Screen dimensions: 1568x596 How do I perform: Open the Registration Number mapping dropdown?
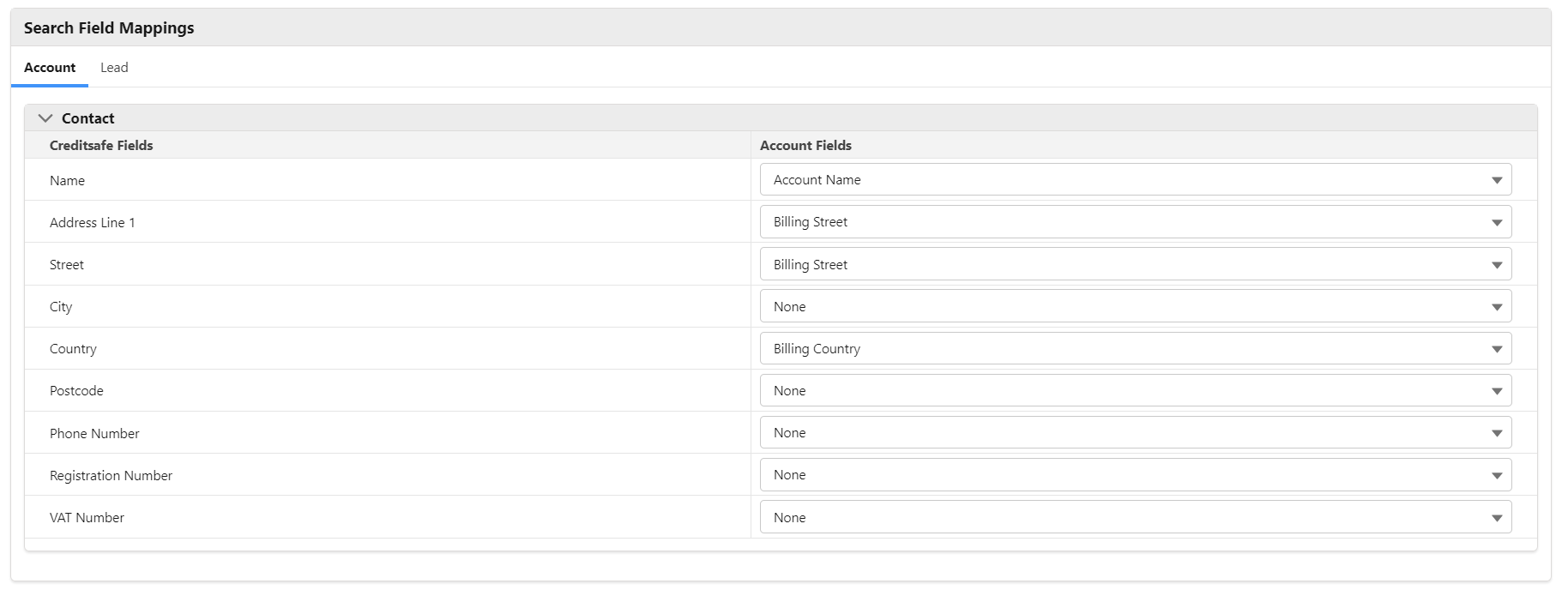click(1135, 475)
